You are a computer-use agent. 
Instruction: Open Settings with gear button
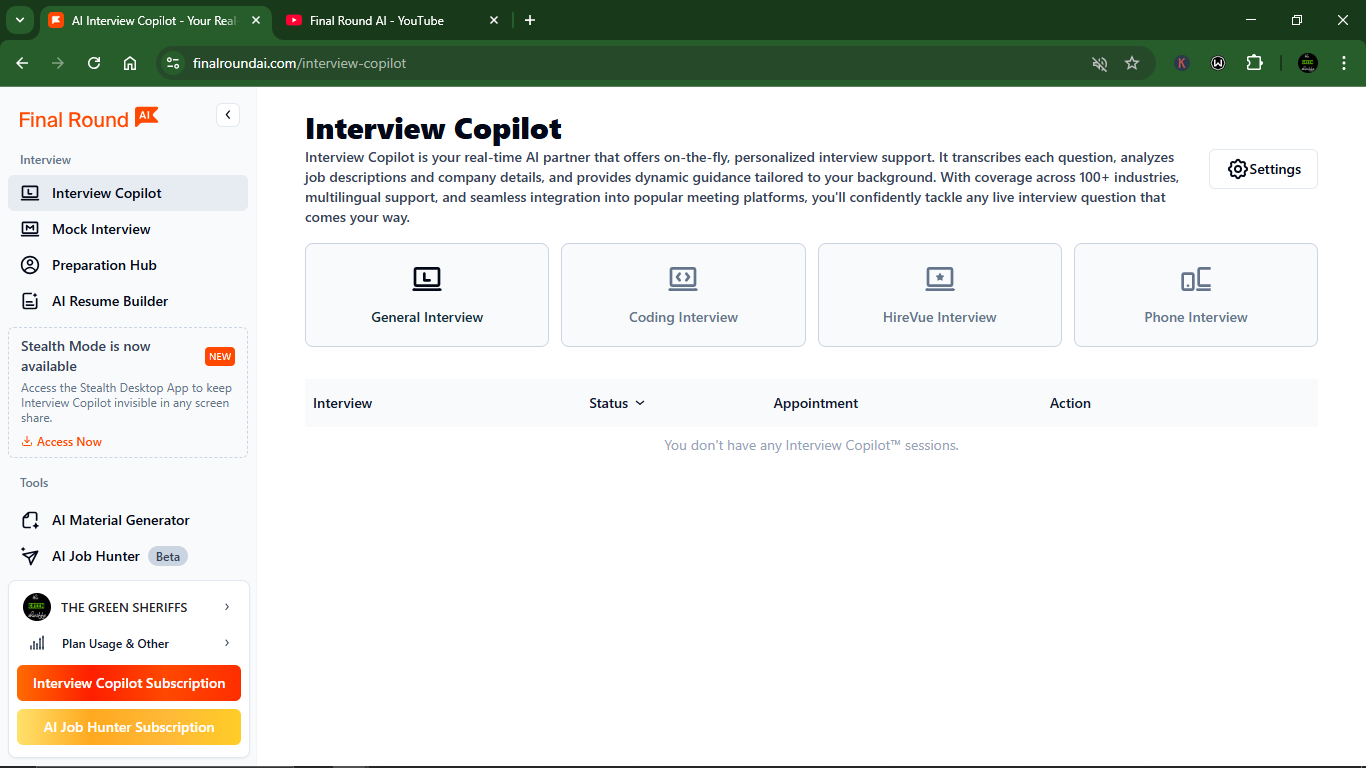1263,169
